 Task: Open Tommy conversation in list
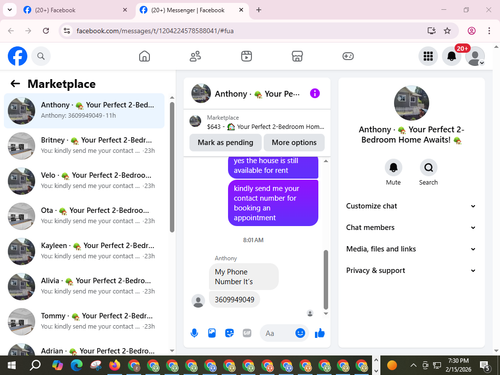point(84,322)
